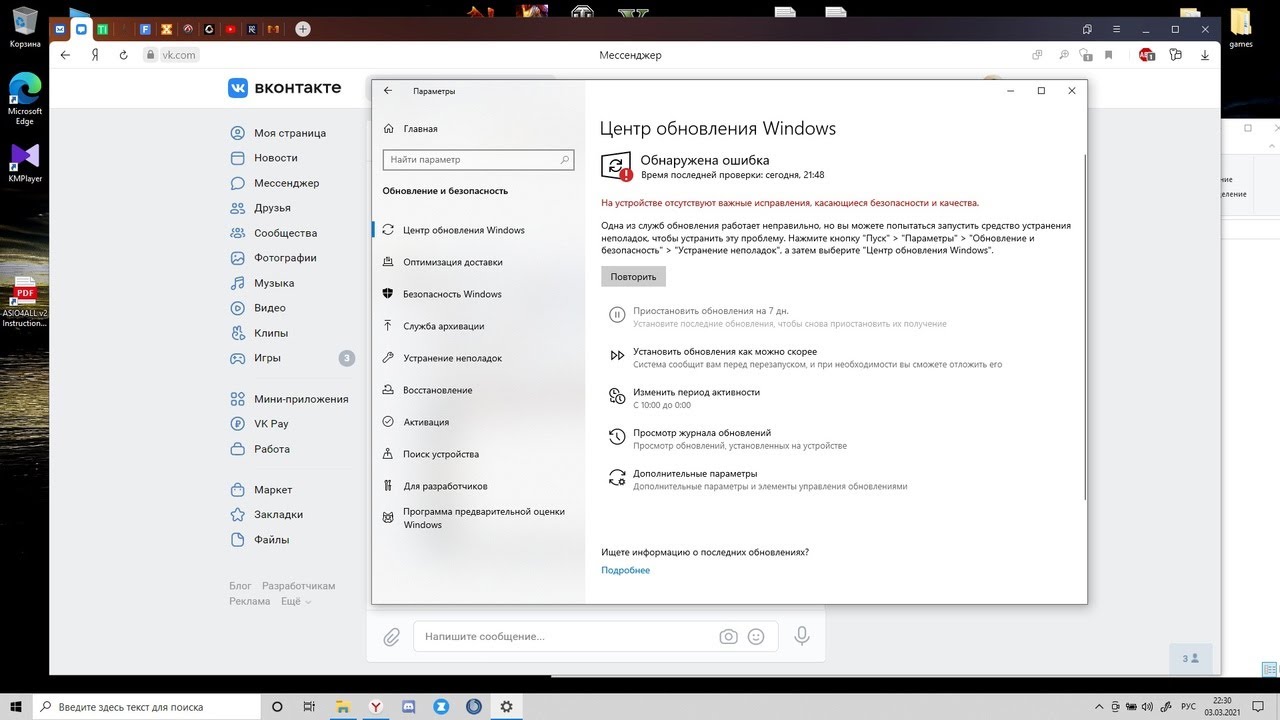Go back in the Settings window
The width and height of the screenshot is (1280, 720).
[x=388, y=91]
